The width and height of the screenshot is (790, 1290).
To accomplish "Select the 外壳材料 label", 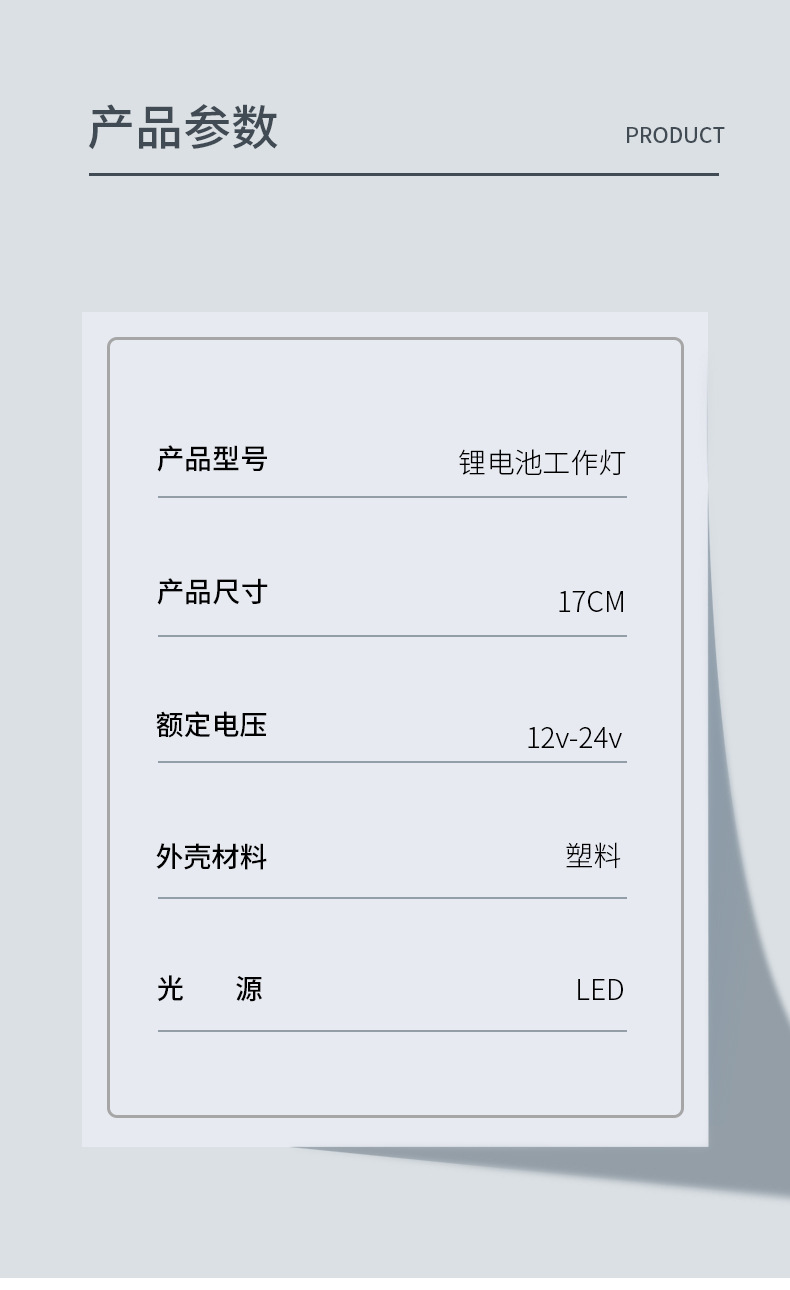I will (x=212, y=856).
